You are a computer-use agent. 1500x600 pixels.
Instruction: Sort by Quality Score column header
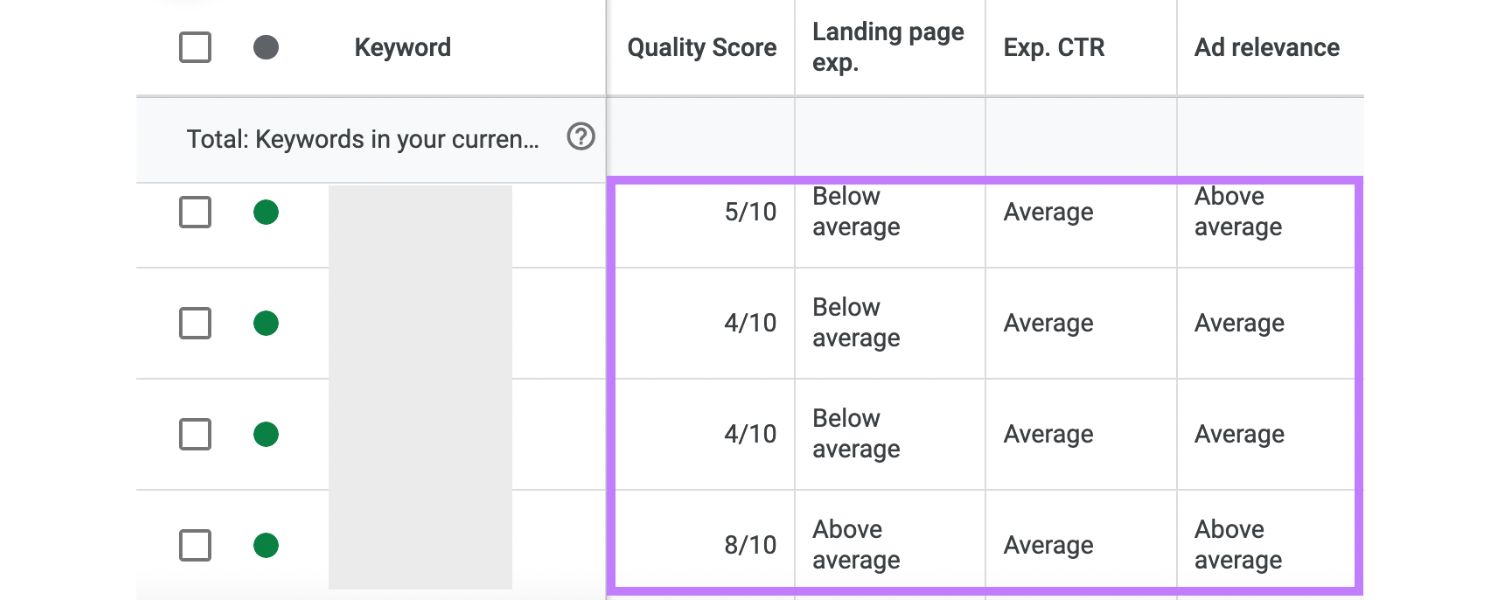701,47
